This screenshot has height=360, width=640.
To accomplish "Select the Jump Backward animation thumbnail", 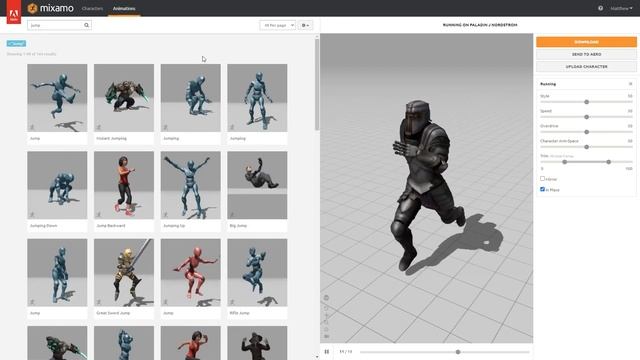I will pyautogui.click(x=124, y=185).
